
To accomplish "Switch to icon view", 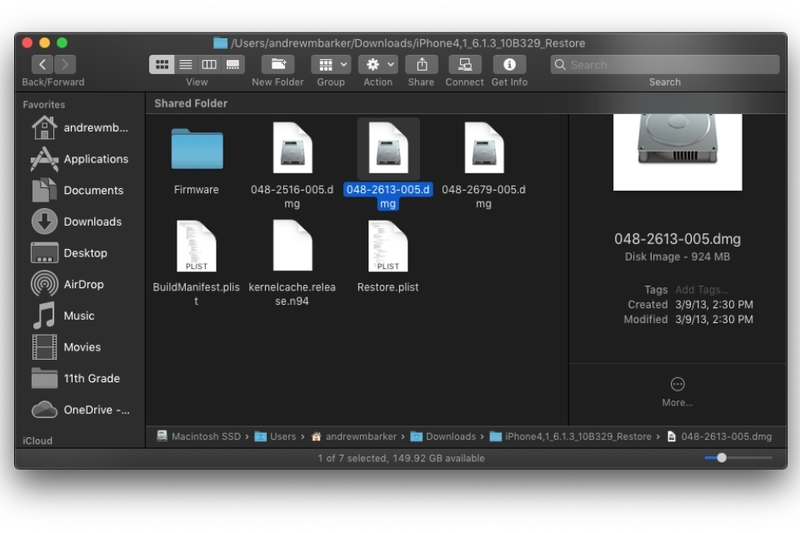I will click(x=162, y=64).
